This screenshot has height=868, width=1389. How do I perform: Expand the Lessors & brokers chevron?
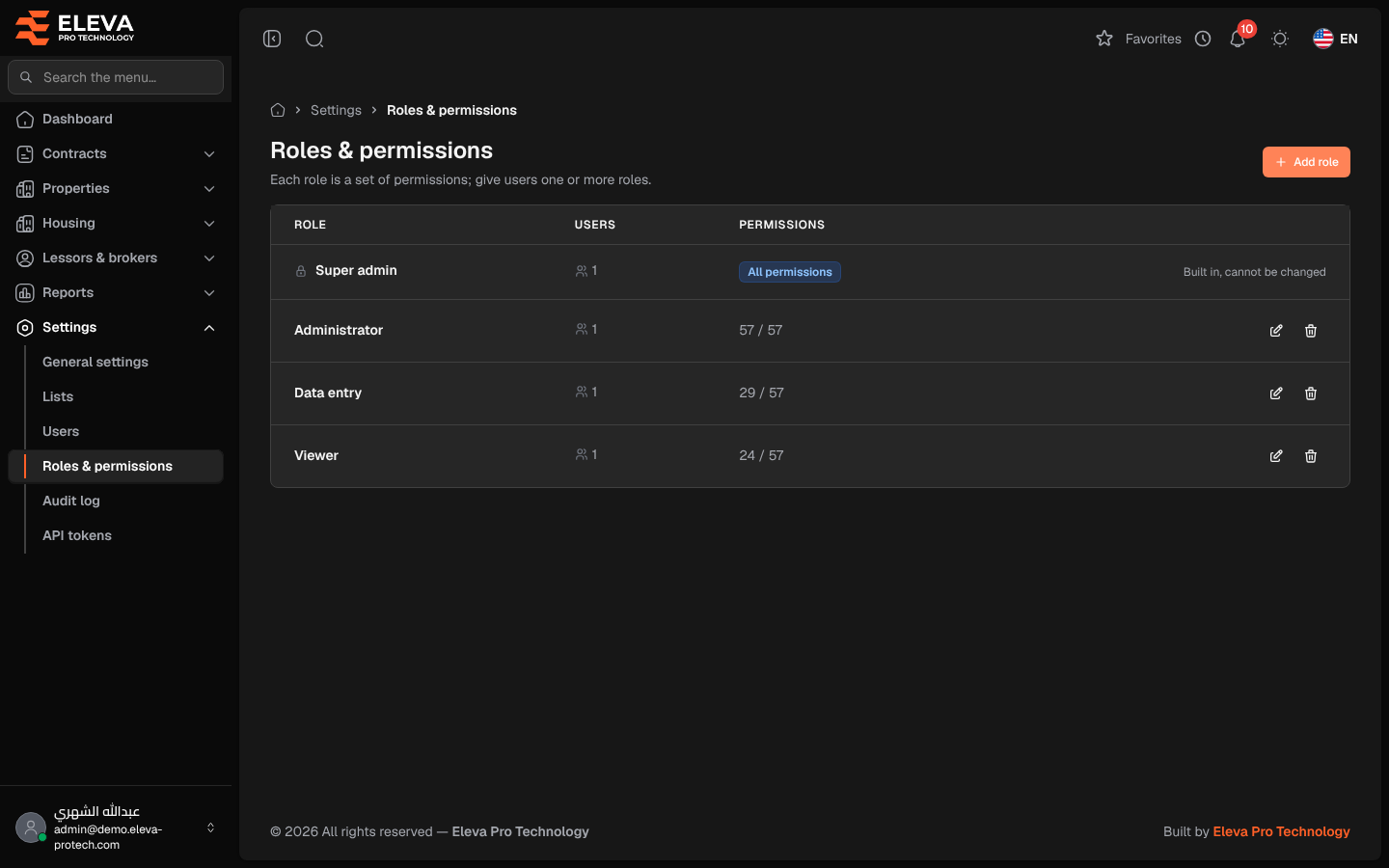pyautogui.click(x=209, y=258)
